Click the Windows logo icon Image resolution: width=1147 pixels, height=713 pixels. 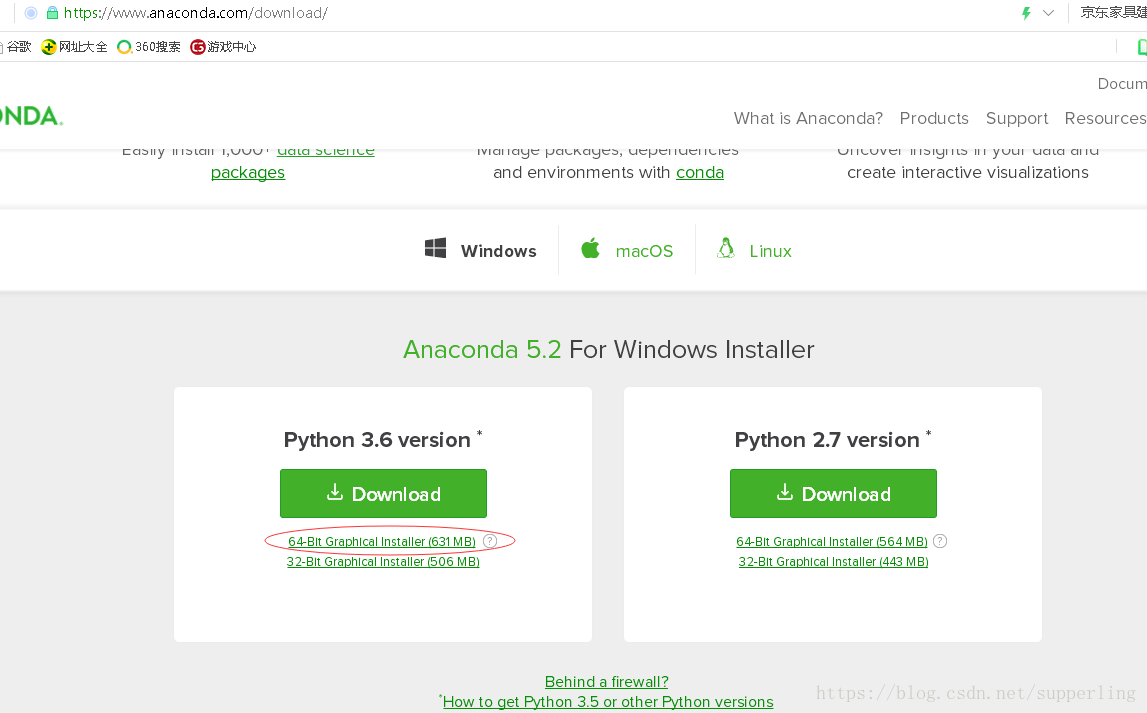(435, 248)
